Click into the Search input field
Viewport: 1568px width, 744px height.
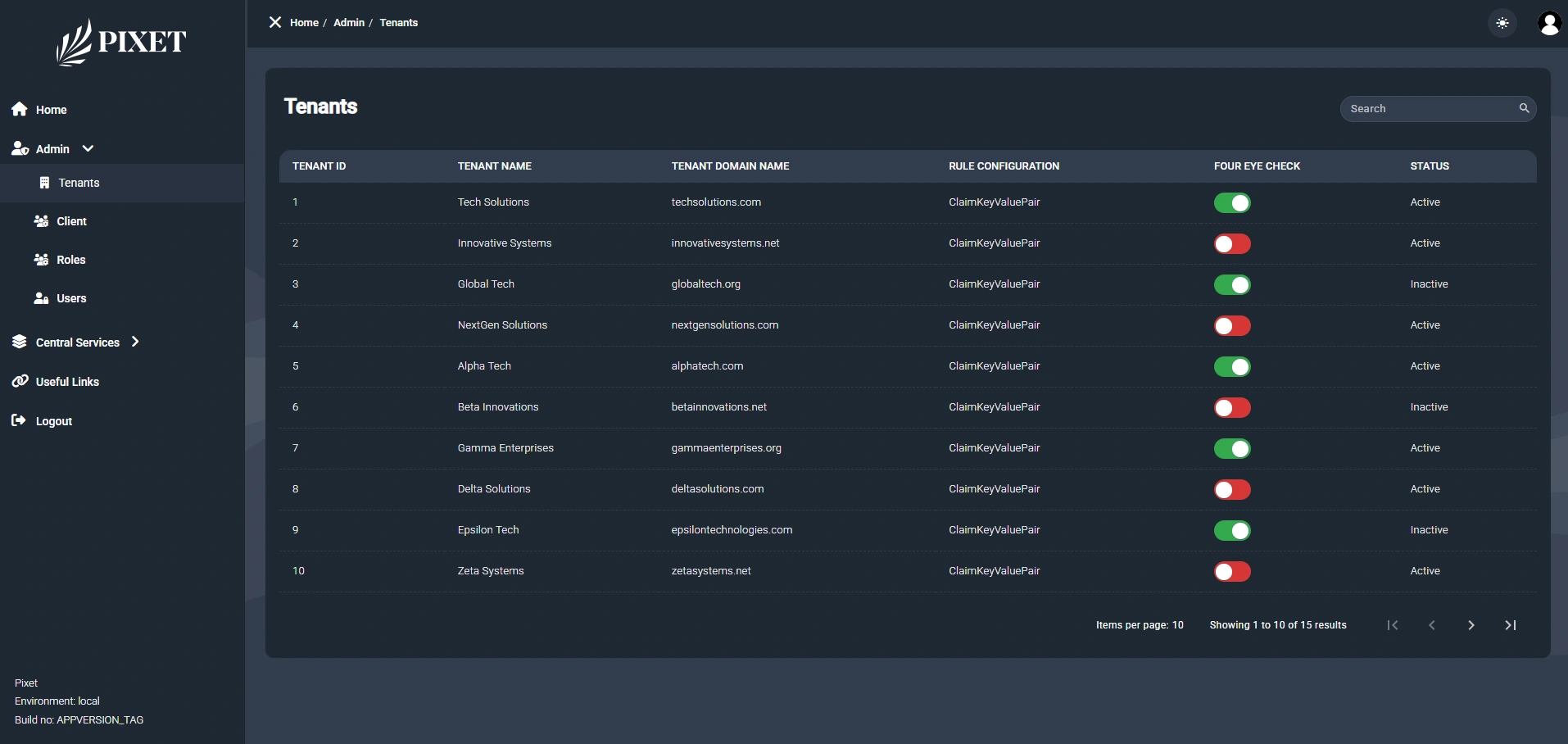(x=1427, y=109)
